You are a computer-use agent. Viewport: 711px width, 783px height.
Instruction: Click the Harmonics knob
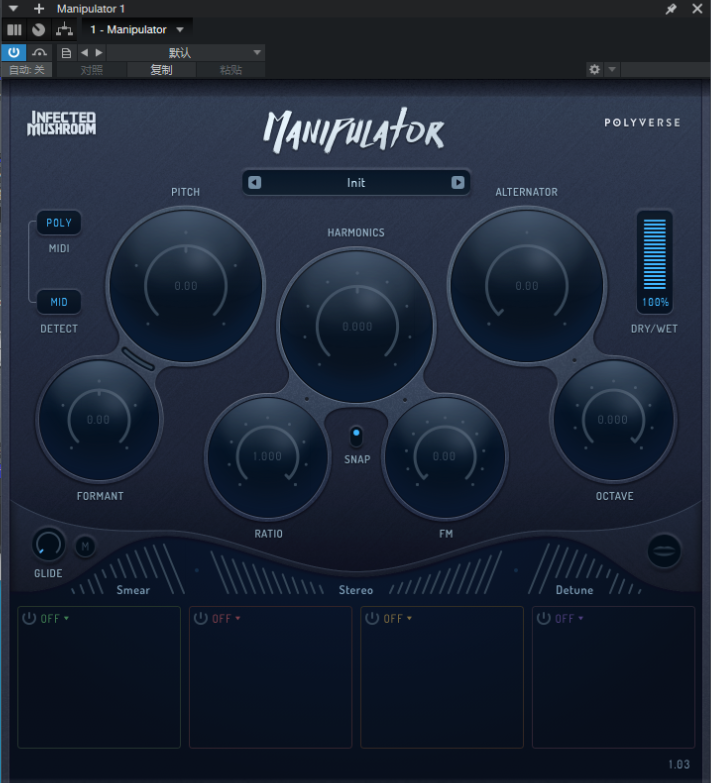click(x=357, y=327)
